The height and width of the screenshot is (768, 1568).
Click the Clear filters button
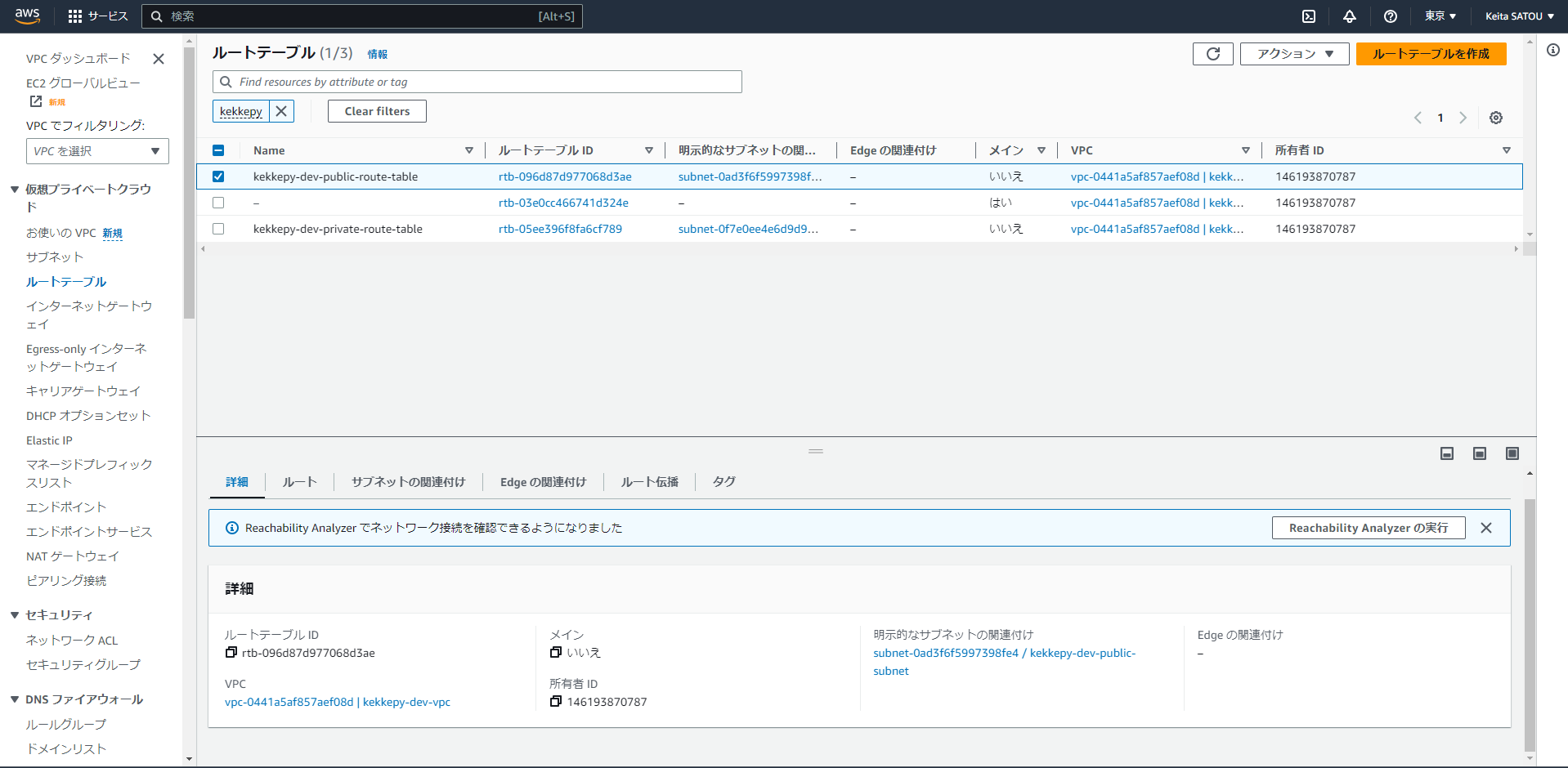[x=377, y=111]
